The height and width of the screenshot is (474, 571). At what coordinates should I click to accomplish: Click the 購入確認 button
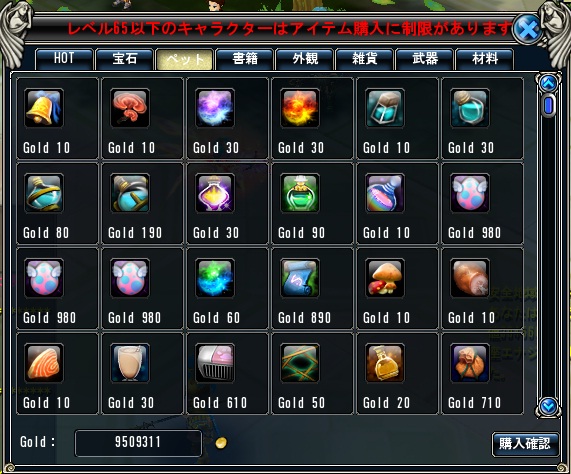click(525, 443)
